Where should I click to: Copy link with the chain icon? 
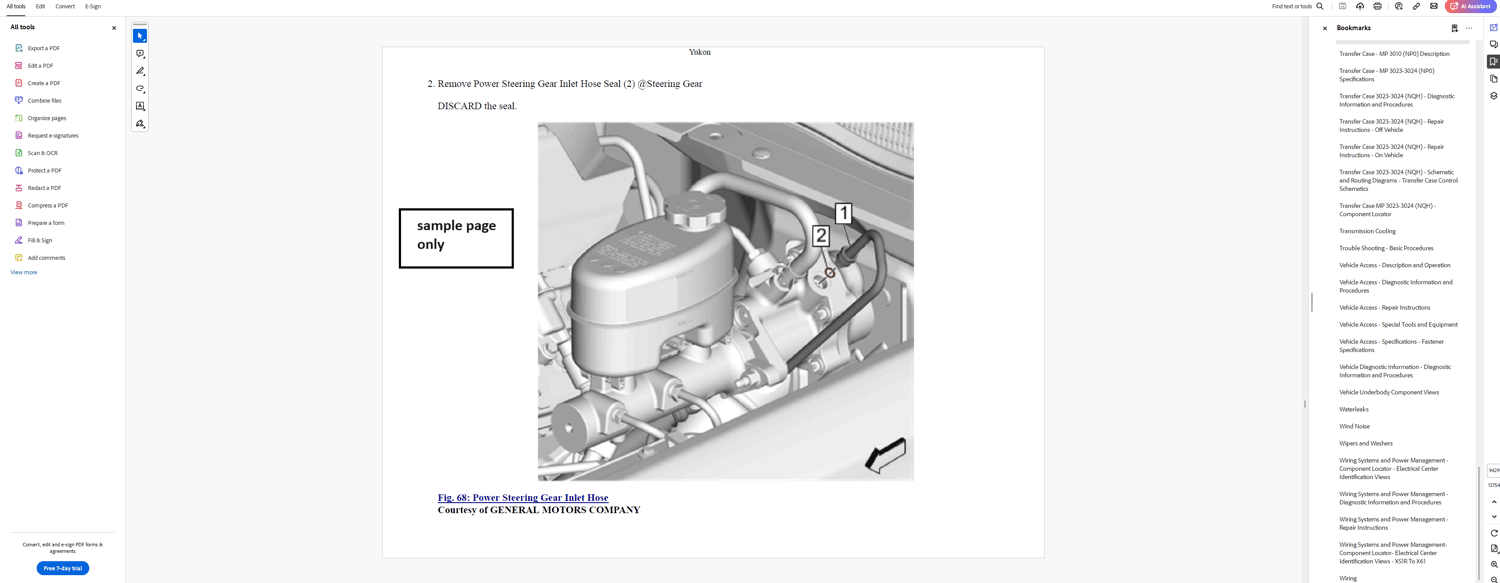1416,6
